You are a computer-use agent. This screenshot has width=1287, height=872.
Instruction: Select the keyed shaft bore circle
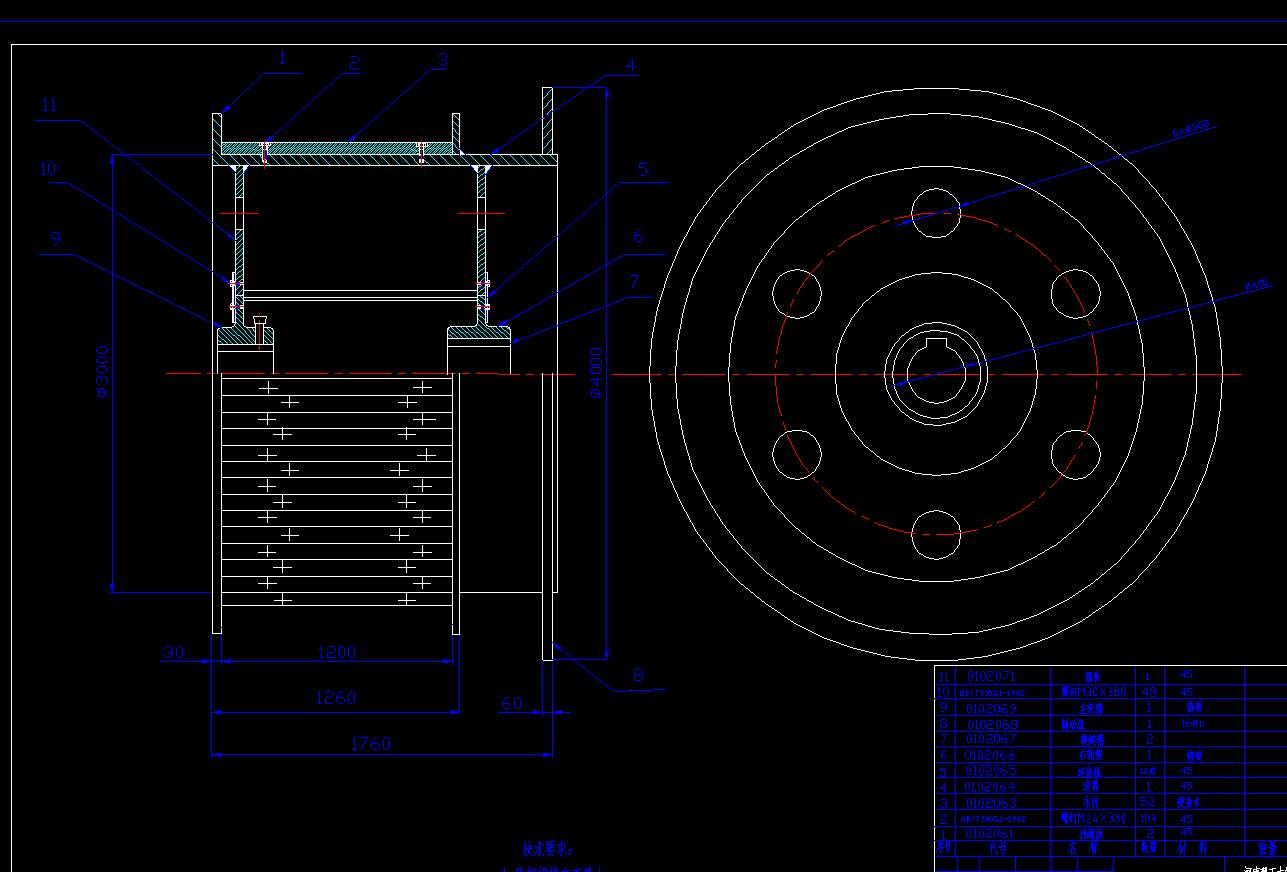pos(937,375)
